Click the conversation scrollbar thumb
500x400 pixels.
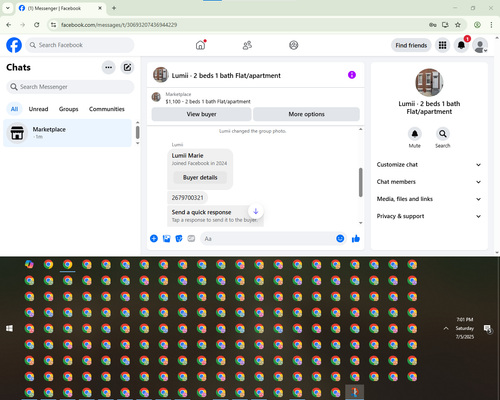(361, 182)
